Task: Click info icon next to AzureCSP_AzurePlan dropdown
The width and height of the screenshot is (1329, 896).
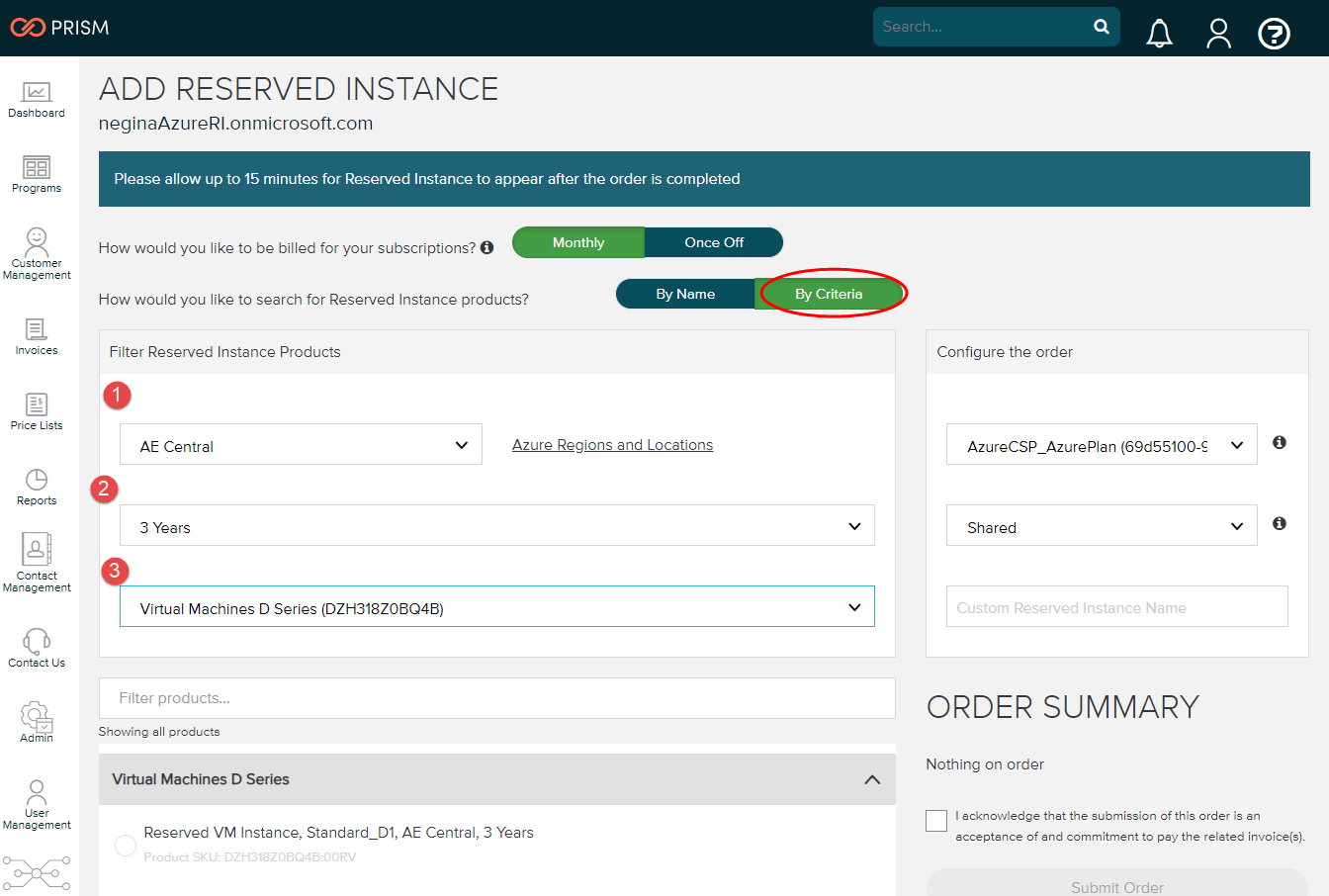Action: (1279, 443)
